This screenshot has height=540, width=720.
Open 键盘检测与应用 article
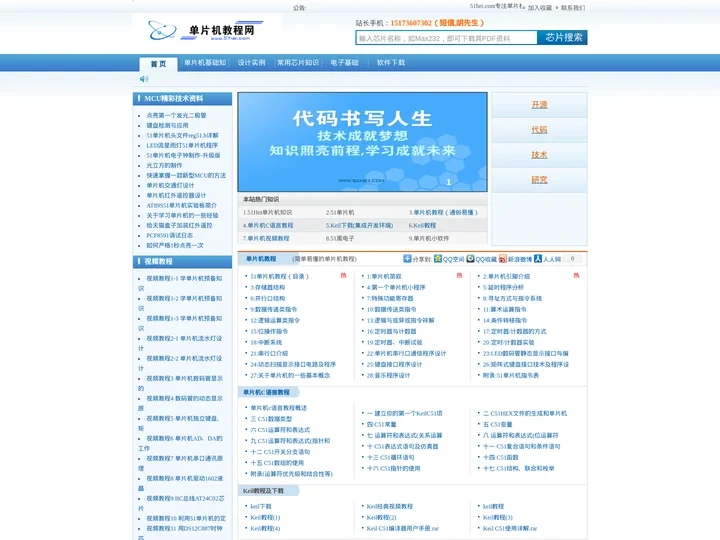click(x=167, y=125)
